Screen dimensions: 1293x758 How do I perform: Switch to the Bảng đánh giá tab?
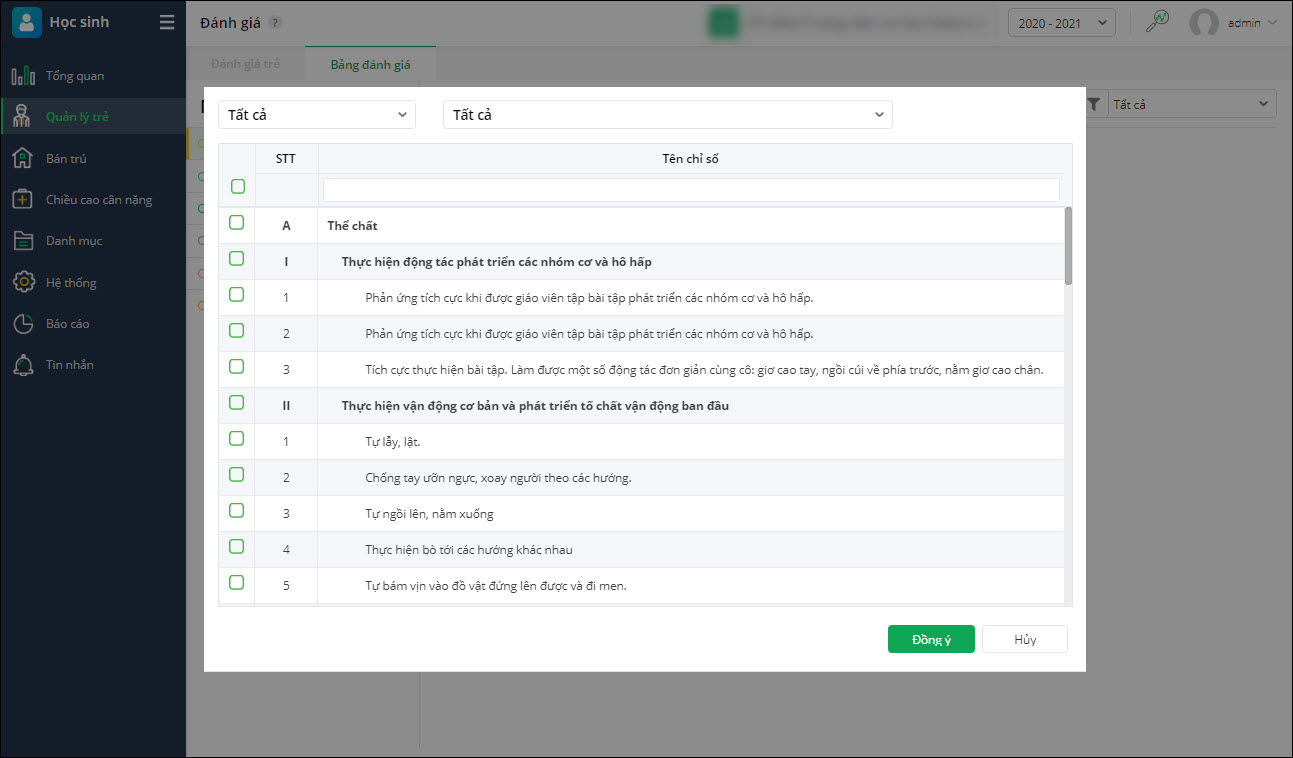(370, 65)
